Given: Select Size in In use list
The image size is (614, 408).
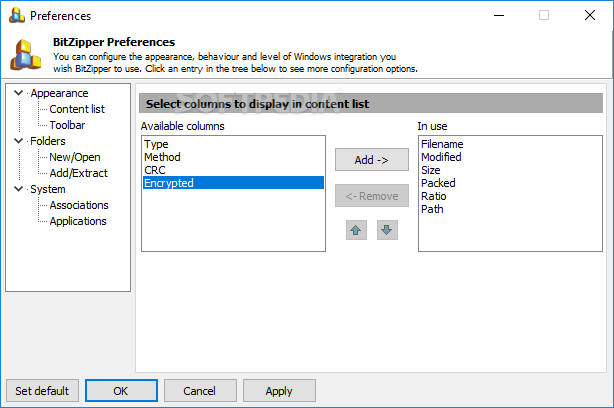Looking at the screenshot, I should [510, 170].
